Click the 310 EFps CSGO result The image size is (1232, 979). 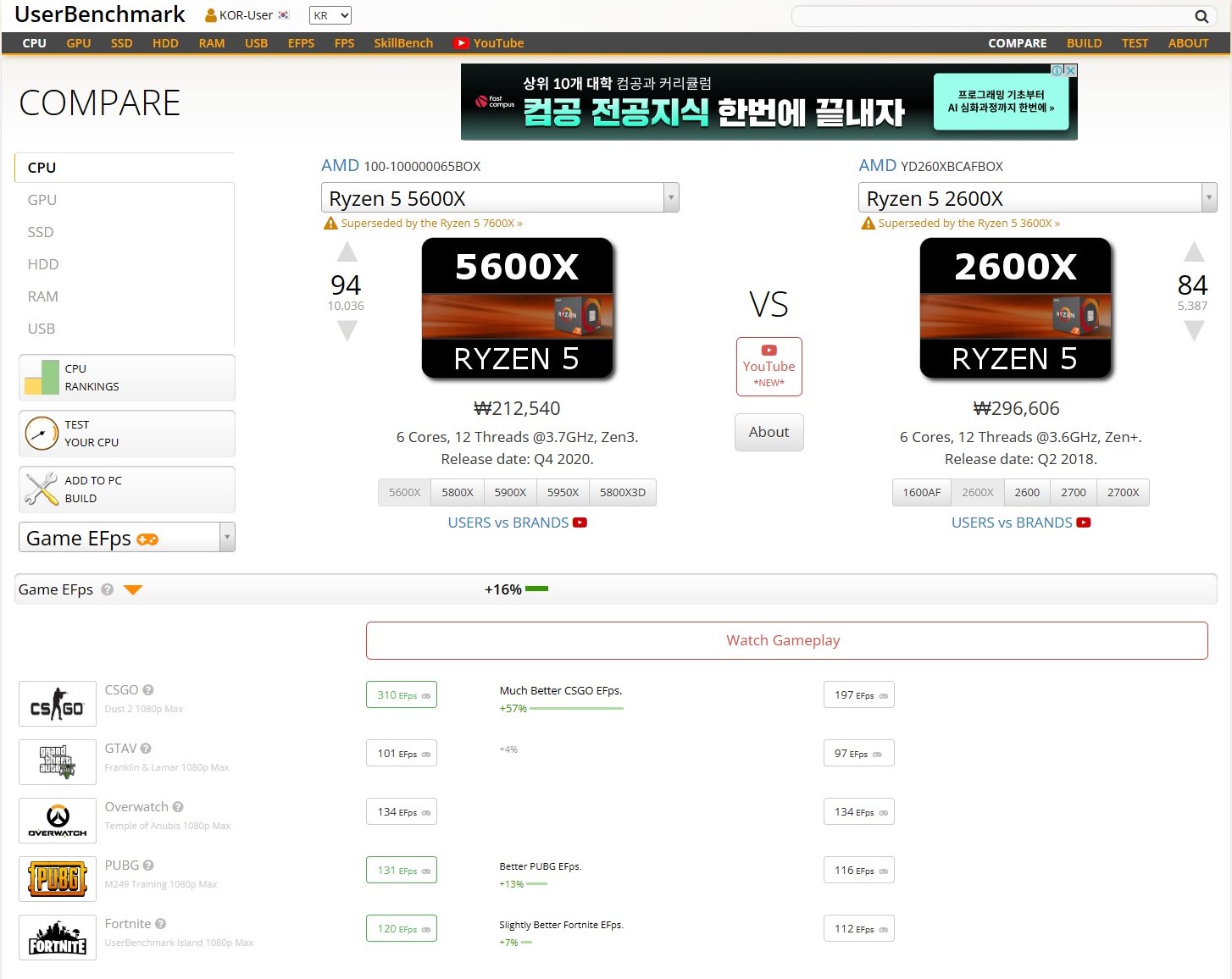402,695
